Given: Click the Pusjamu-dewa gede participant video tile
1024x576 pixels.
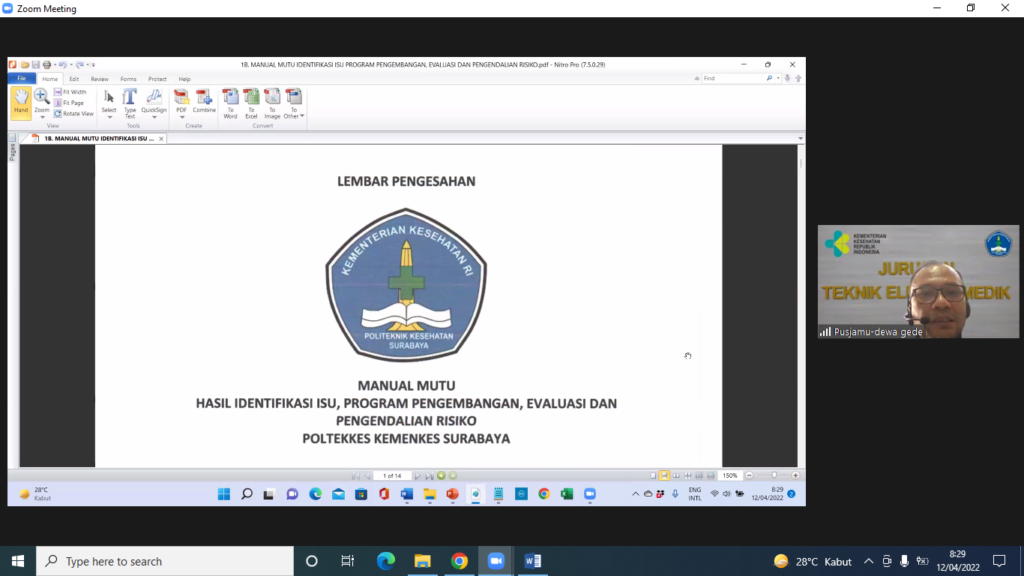Looking at the screenshot, I should point(918,281).
